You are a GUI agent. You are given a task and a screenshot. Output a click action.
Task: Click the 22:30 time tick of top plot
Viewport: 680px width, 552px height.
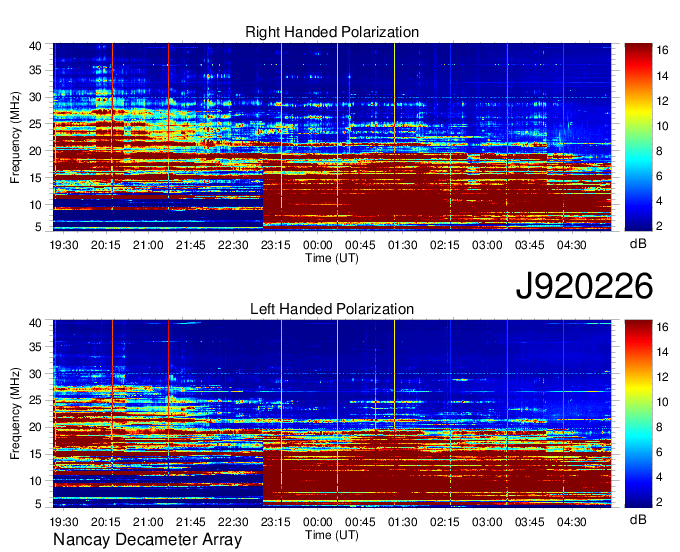(233, 245)
